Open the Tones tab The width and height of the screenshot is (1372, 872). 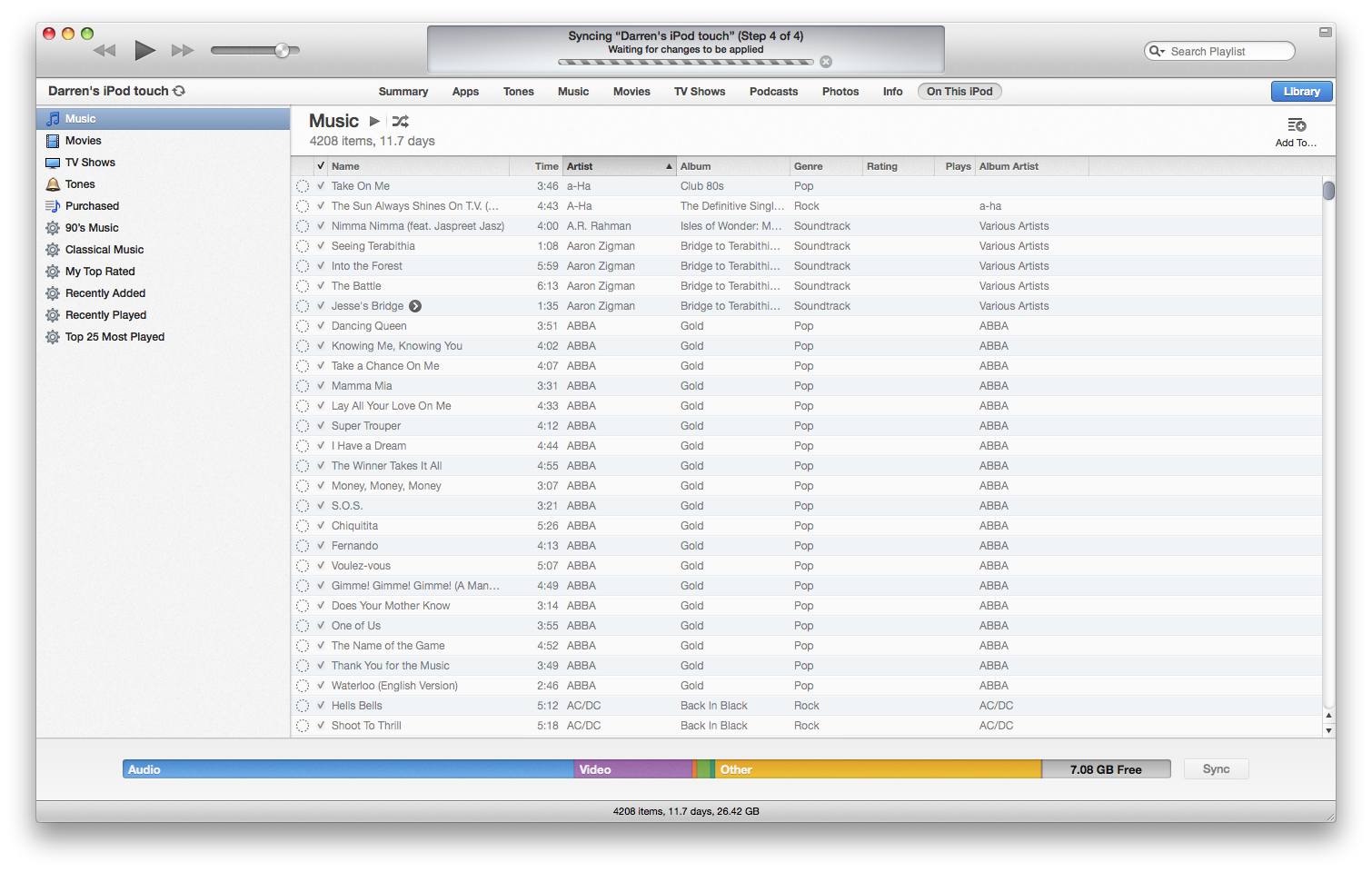(519, 92)
